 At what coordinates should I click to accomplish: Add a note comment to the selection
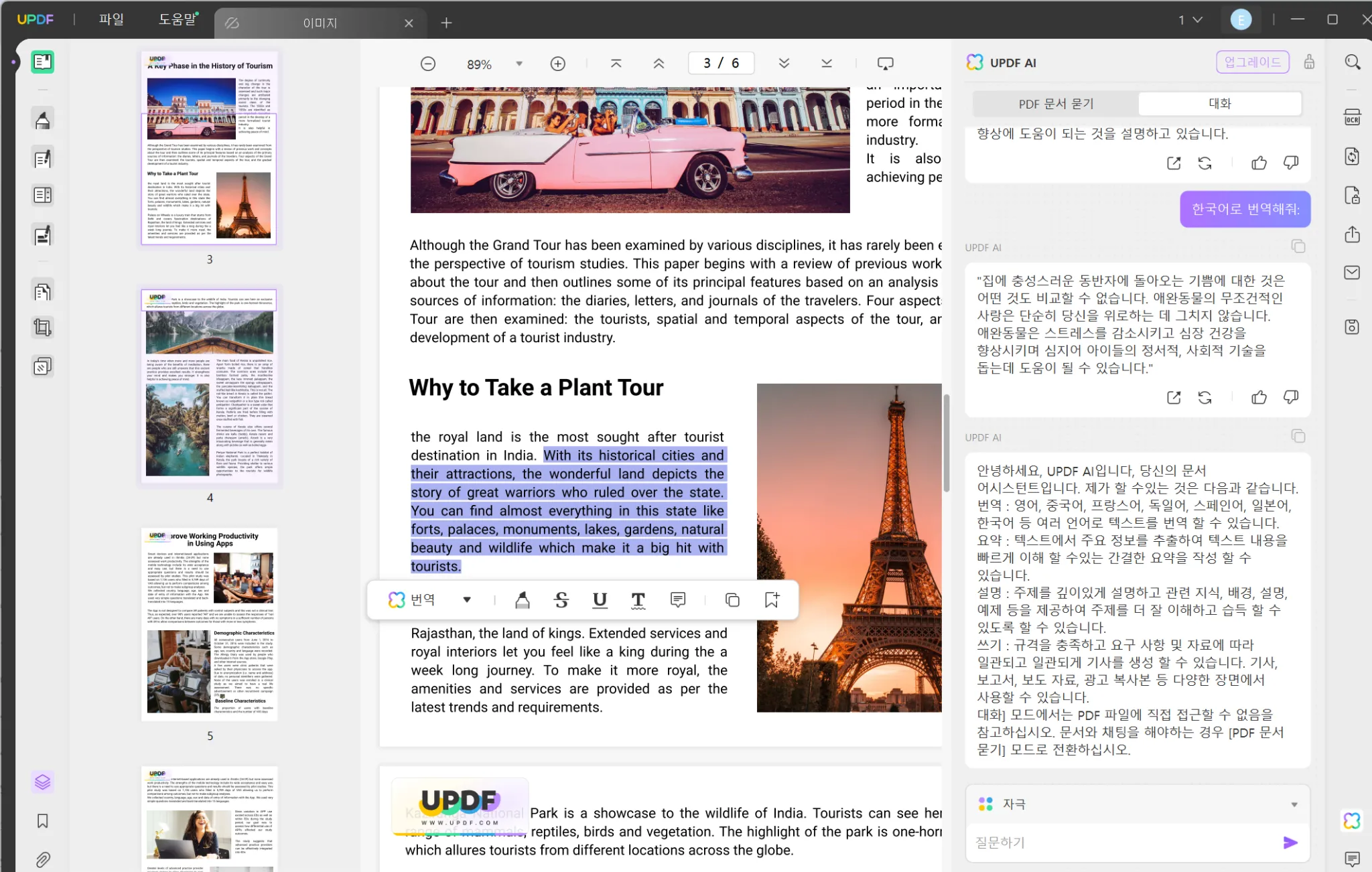point(678,600)
